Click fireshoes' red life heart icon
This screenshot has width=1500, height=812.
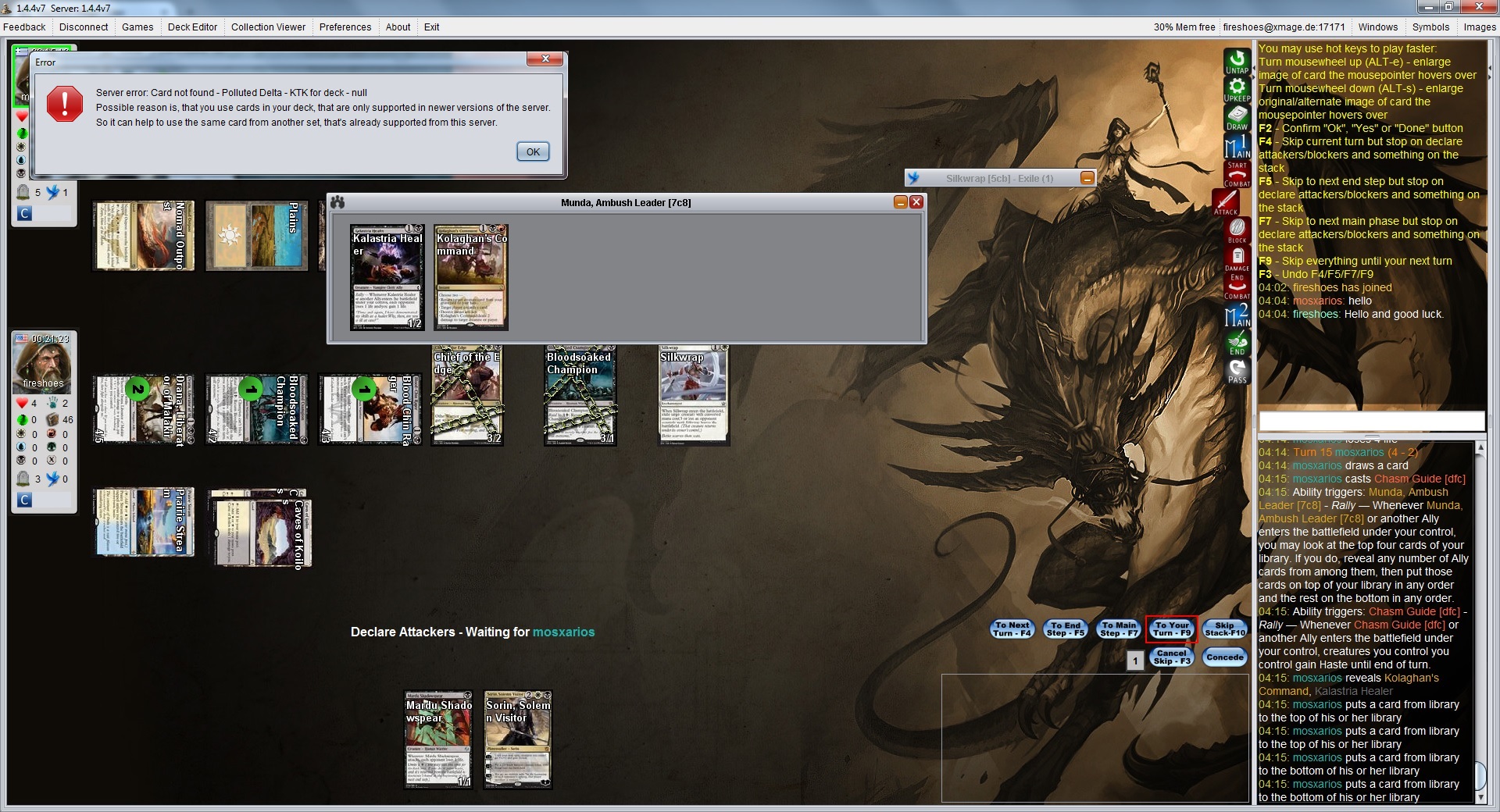coord(22,403)
